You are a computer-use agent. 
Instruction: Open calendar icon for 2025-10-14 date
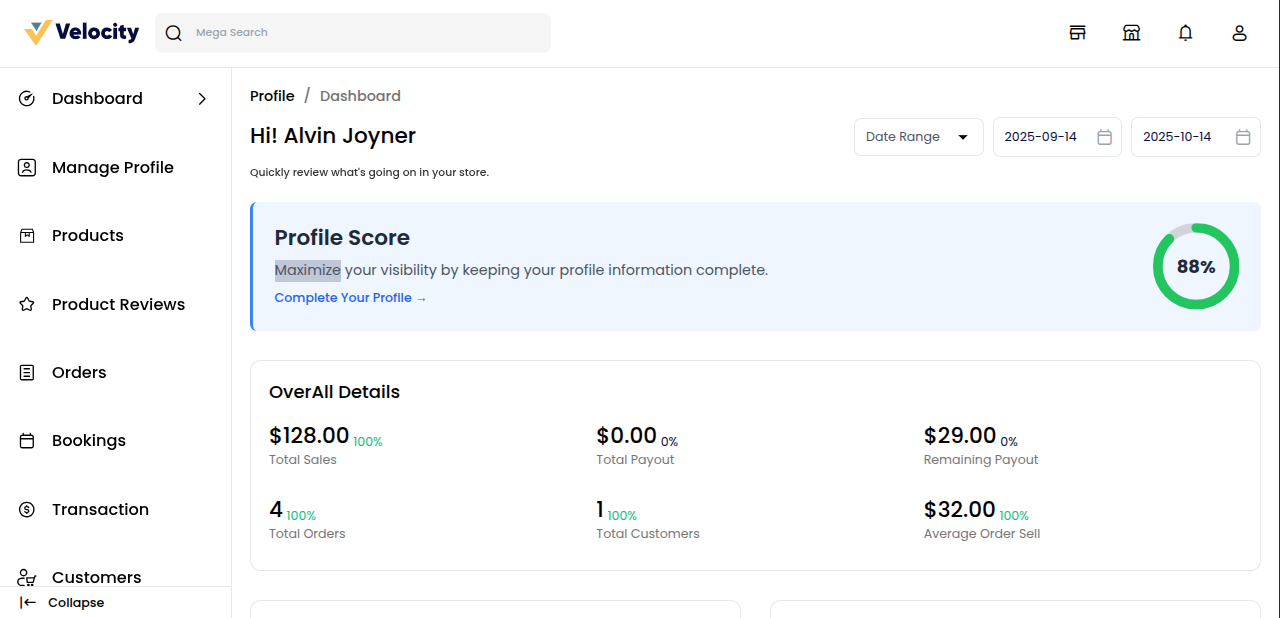1242,137
